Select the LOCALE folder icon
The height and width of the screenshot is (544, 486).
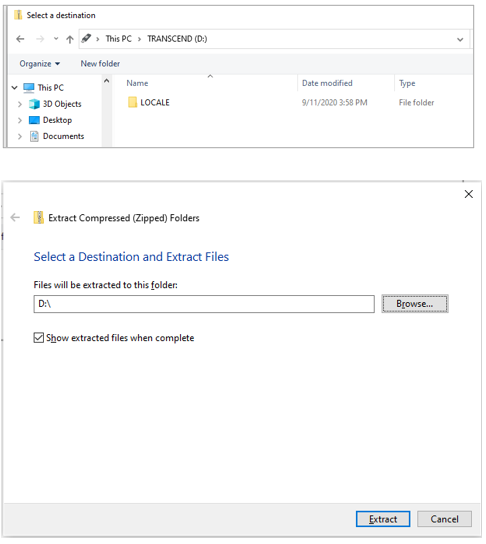[132, 102]
